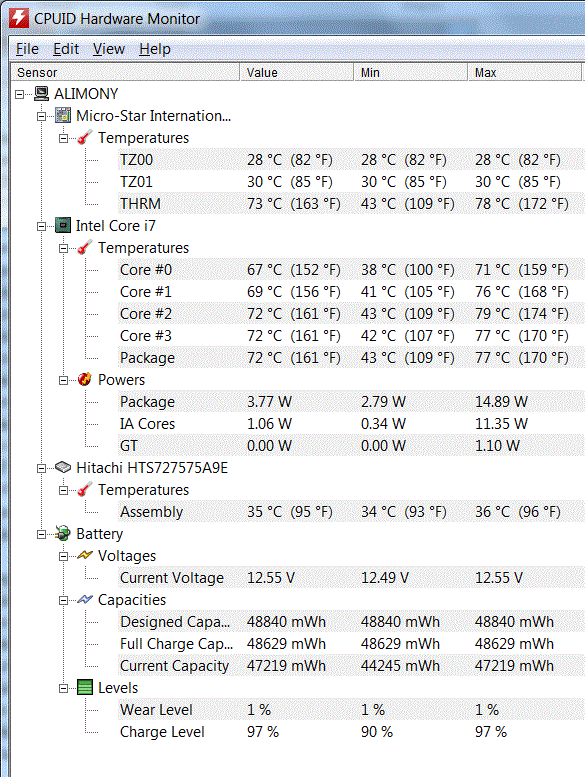This screenshot has width=585, height=777.
Task: Collapse the ALIMONY root node
Action: click(x=20, y=94)
